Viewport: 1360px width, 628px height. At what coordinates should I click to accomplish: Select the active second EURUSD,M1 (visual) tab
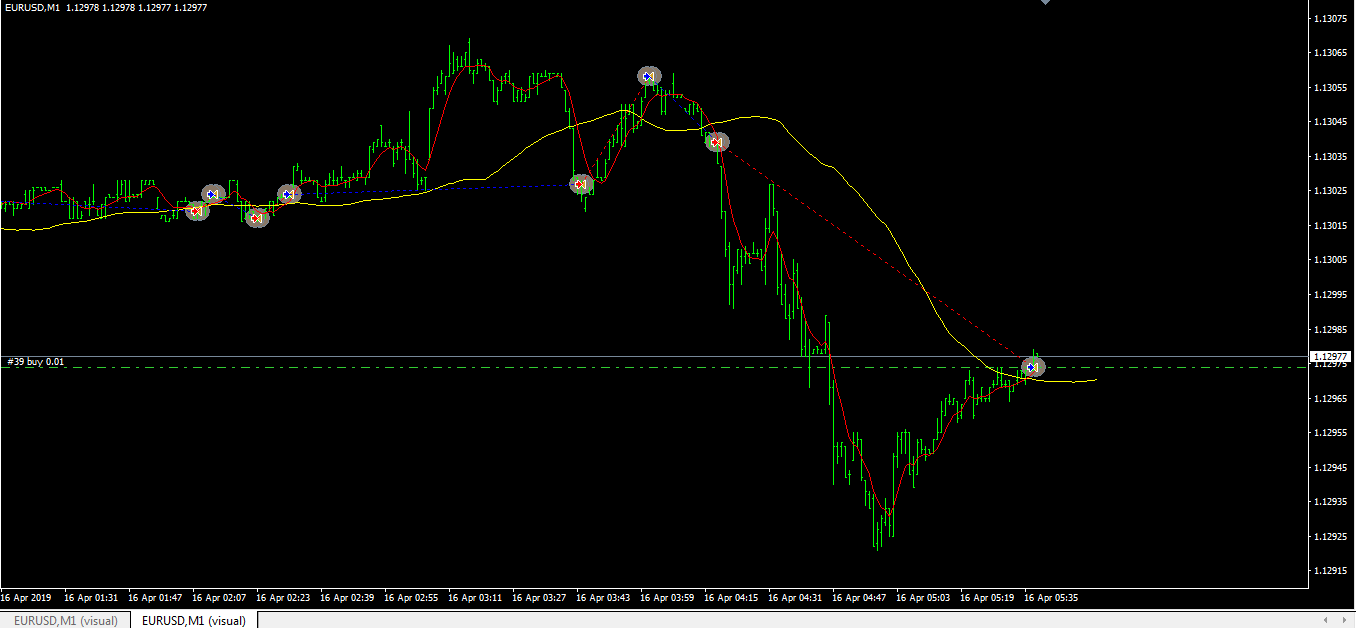(194, 621)
